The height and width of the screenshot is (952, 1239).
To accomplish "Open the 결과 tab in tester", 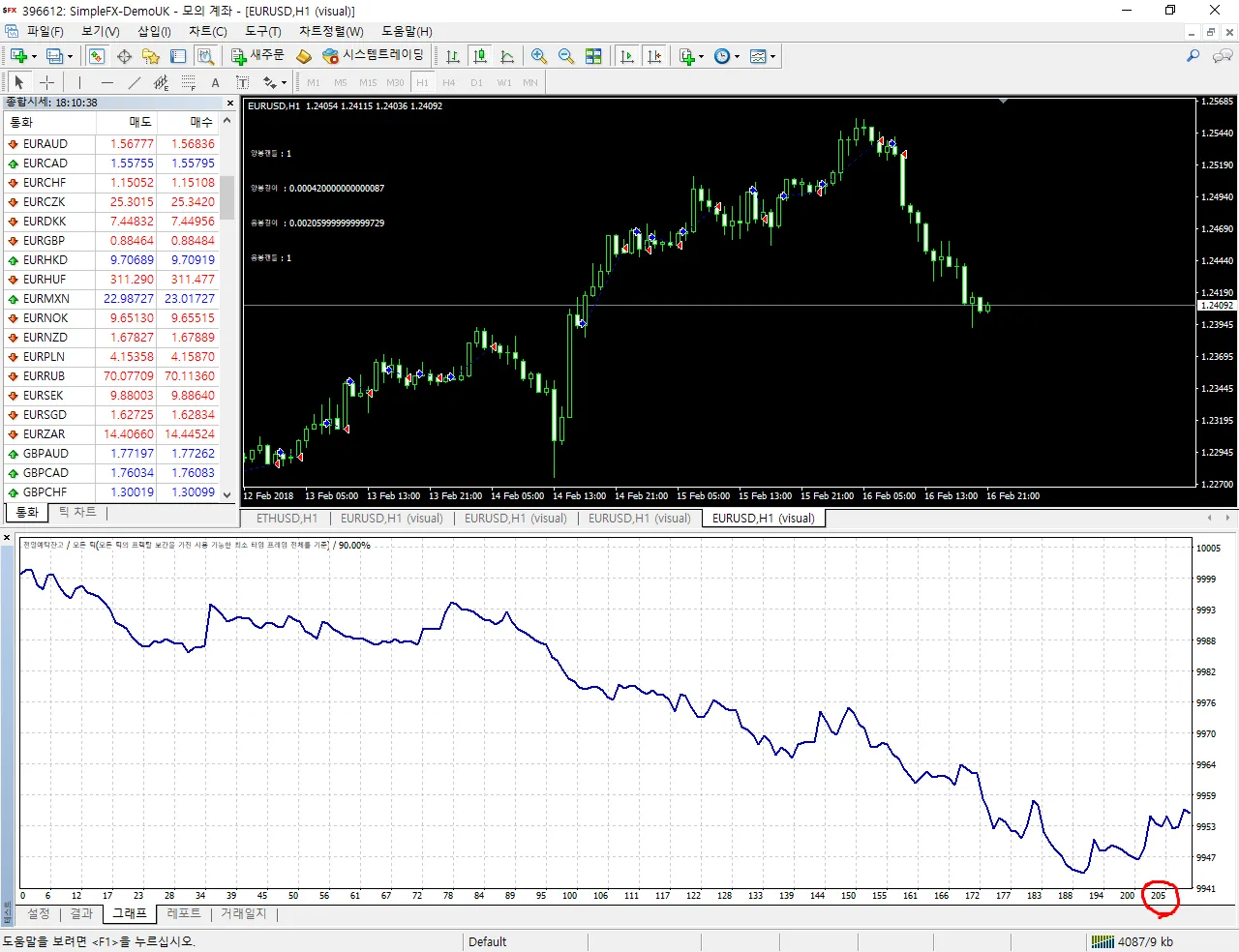I will point(81,913).
